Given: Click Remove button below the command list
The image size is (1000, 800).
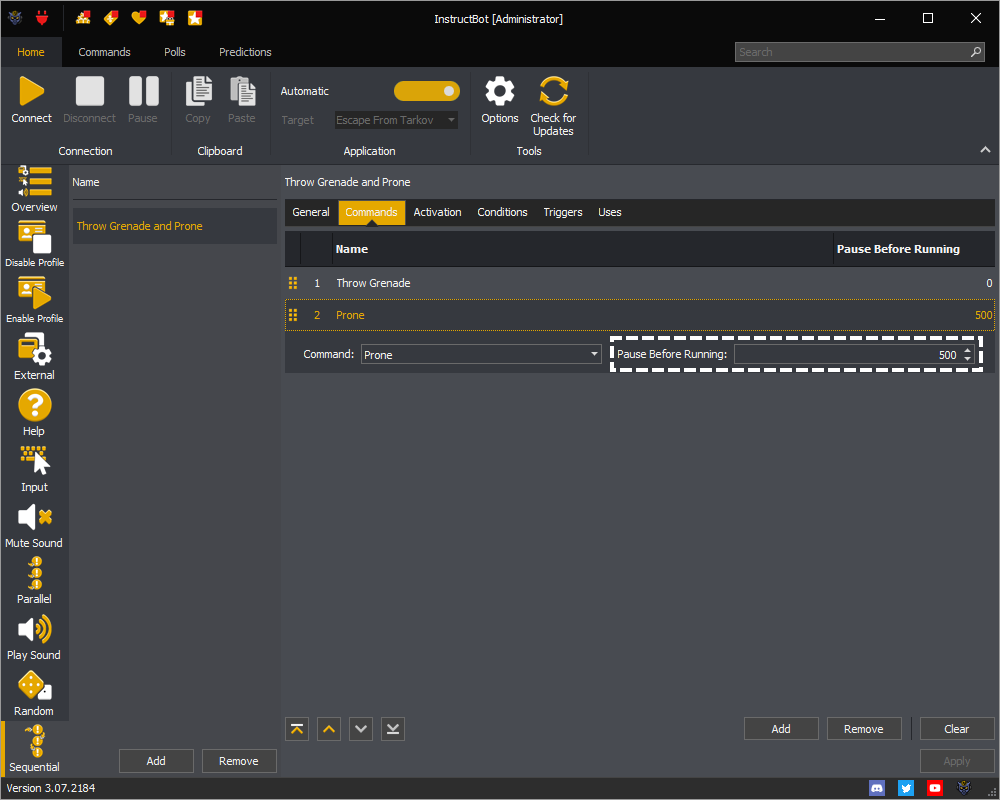Looking at the screenshot, I should click(864, 729).
